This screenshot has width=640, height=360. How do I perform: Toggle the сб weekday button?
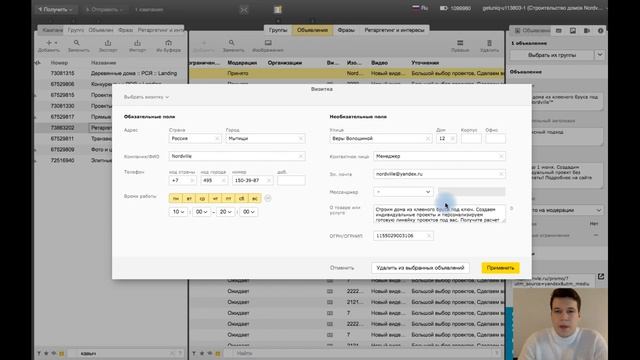(241, 198)
